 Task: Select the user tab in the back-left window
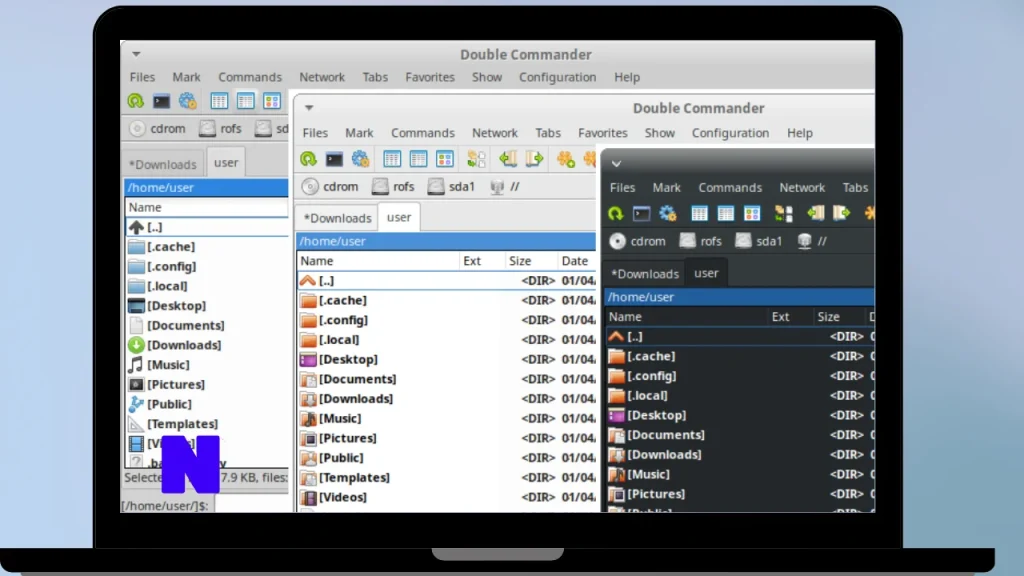tap(226, 163)
